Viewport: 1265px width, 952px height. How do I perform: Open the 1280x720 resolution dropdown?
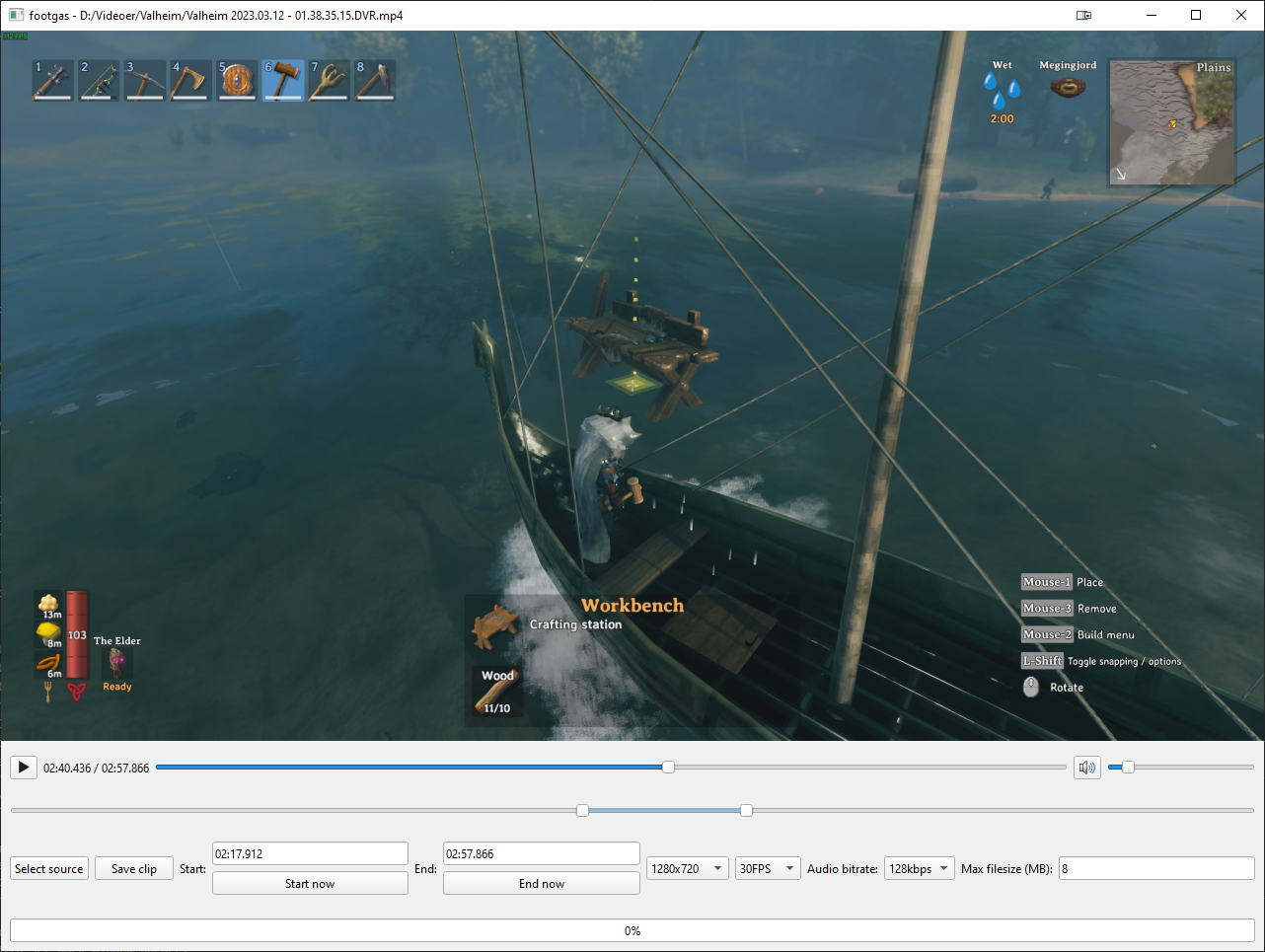click(688, 869)
